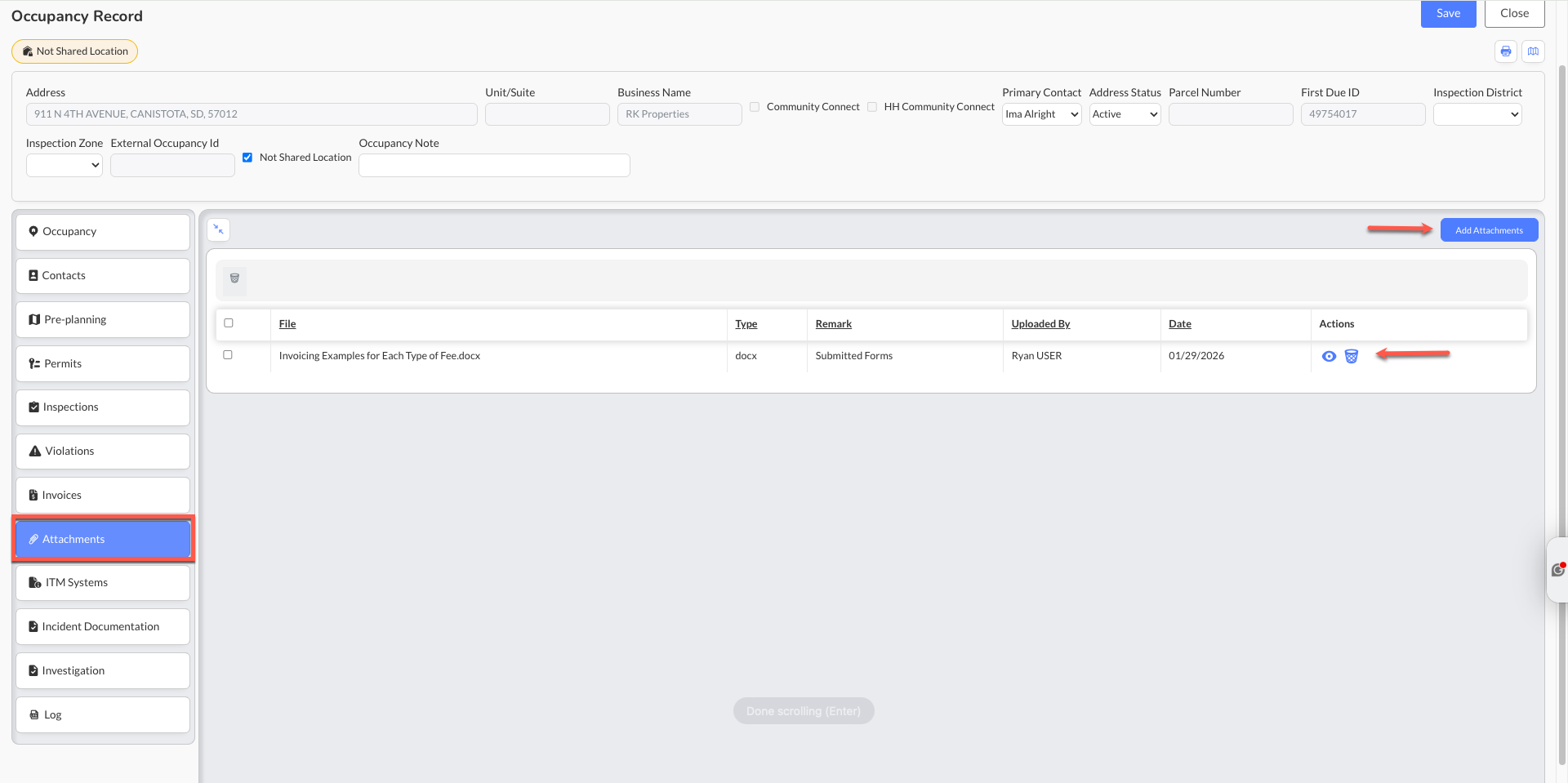This screenshot has width=1568, height=783.
Task: Check the box for Invoicing Examples file row
Action: (228, 355)
